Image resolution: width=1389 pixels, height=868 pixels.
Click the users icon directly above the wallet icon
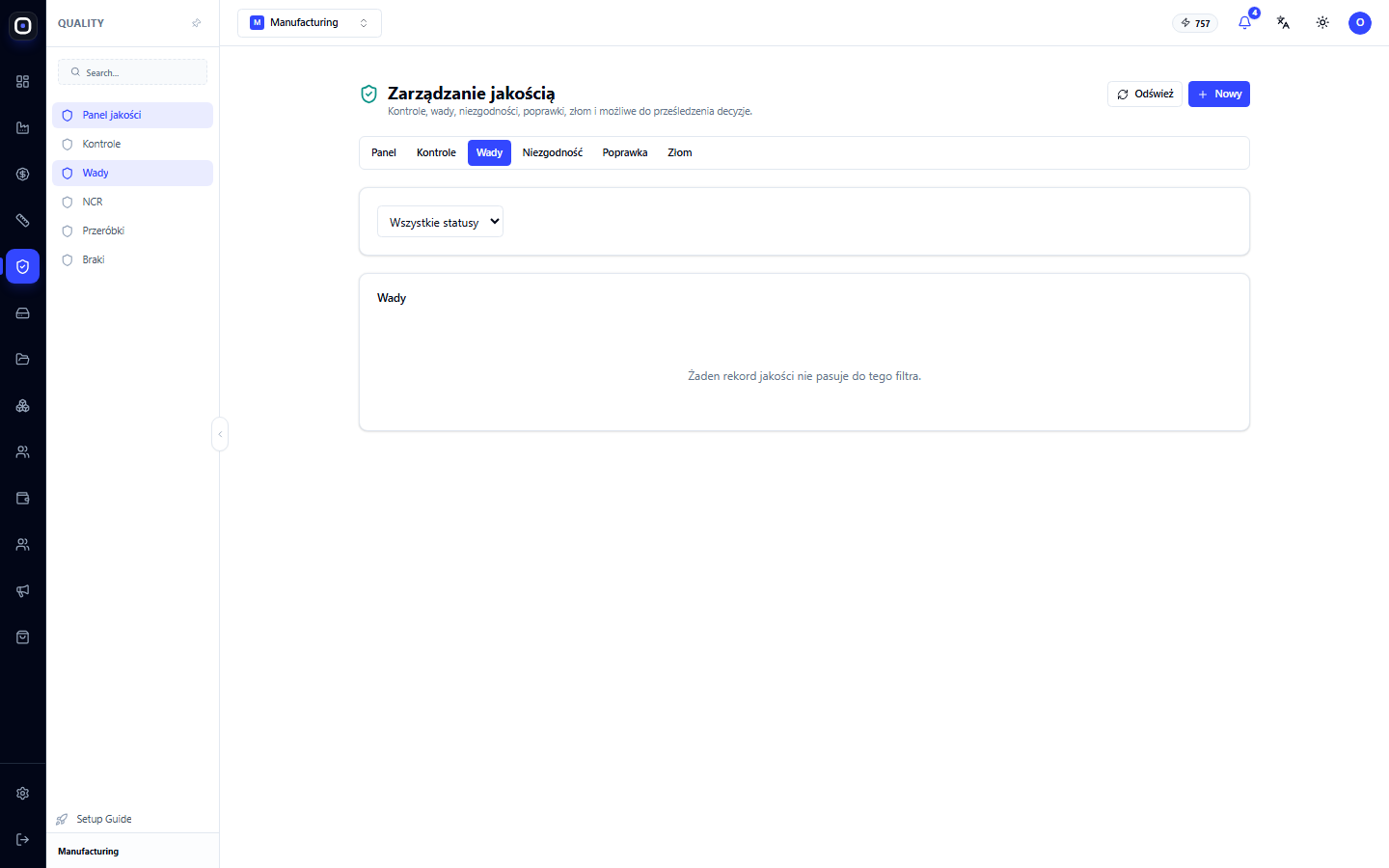pyautogui.click(x=23, y=452)
